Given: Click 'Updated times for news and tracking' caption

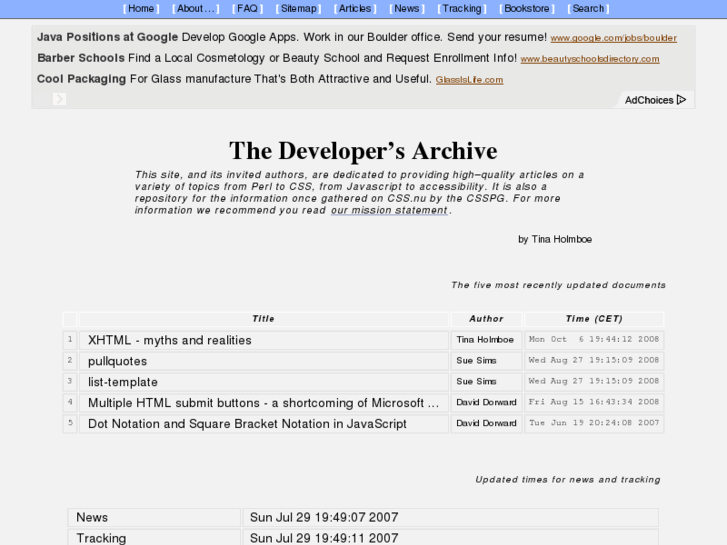Looking at the screenshot, I should click(x=568, y=480).
